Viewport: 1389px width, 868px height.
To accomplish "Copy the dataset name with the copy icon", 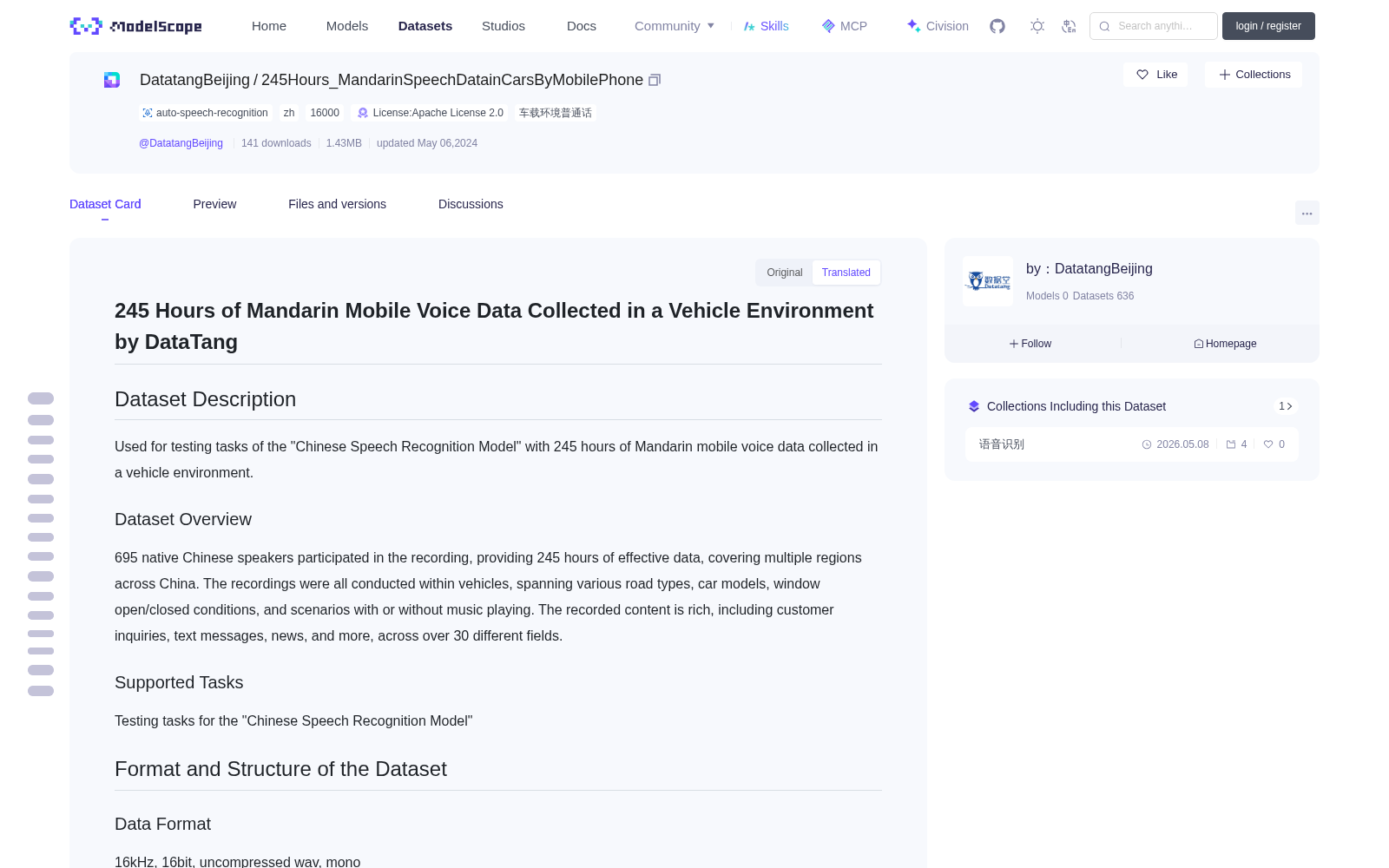I will 655,80.
